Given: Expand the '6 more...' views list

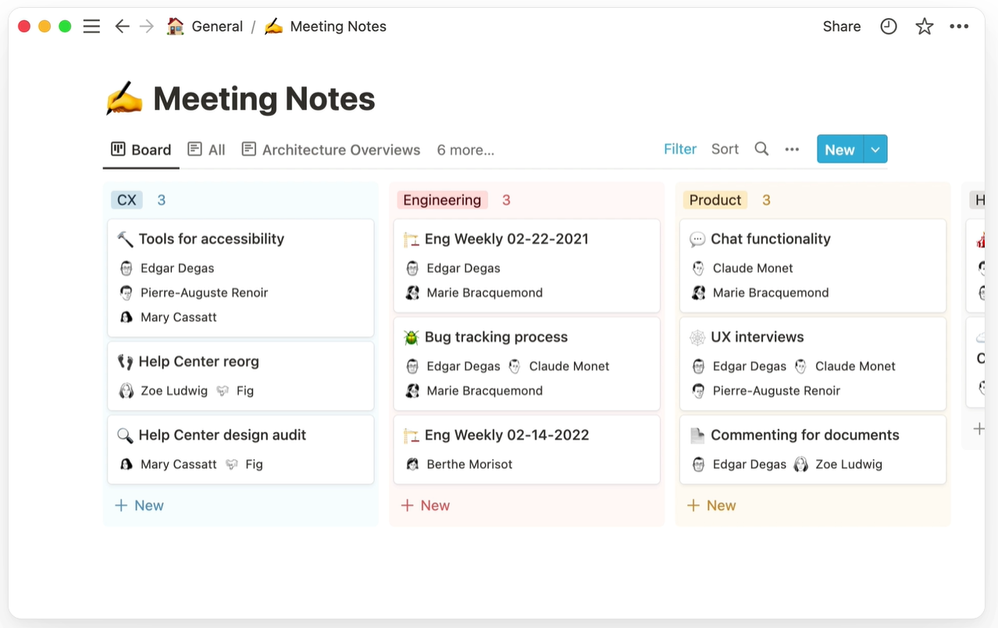Looking at the screenshot, I should 465,150.
